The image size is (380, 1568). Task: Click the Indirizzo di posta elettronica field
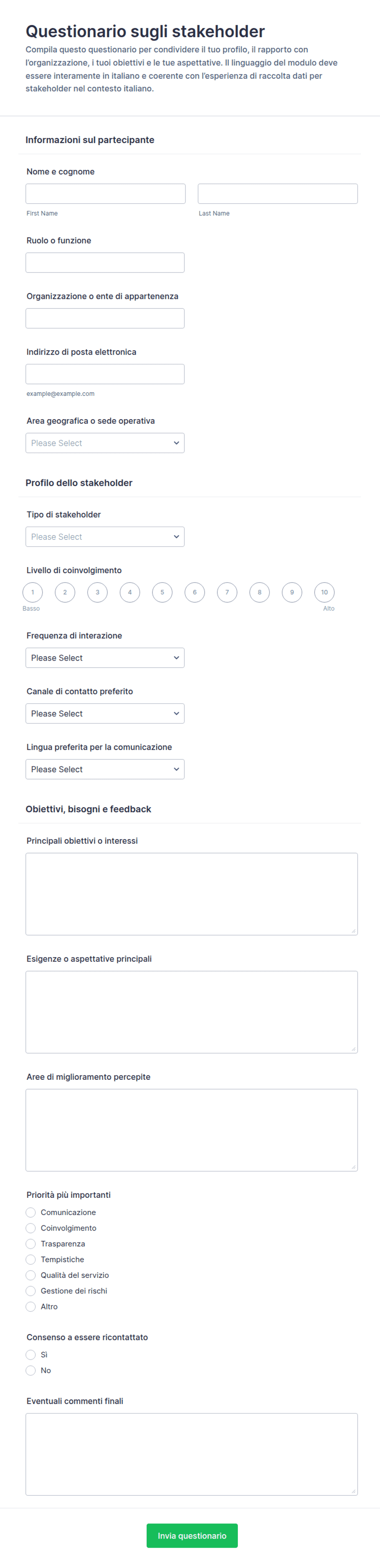tap(105, 374)
